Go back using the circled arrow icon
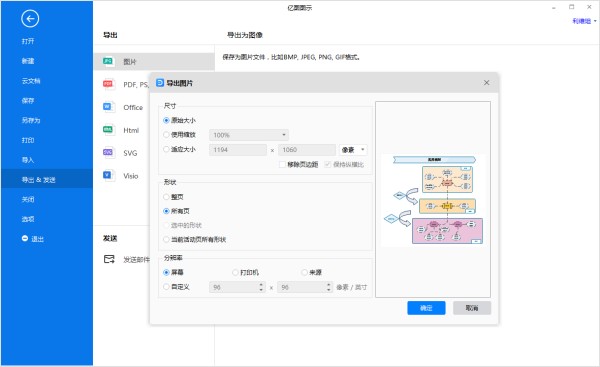Viewport: 600px width, 367px height. pyautogui.click(x=30, y=18)
